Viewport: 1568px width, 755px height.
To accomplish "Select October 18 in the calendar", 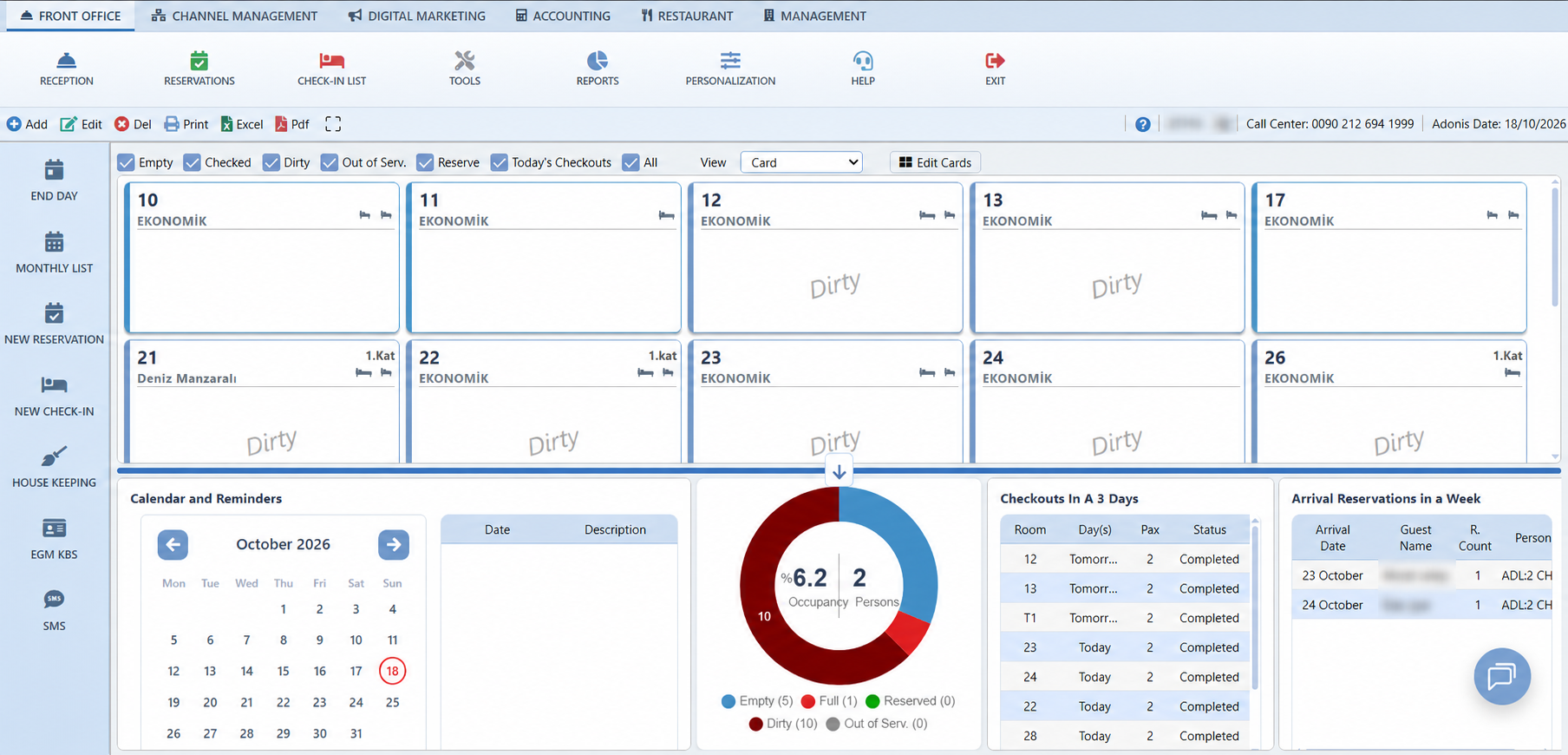I will [x=392, y=671].
